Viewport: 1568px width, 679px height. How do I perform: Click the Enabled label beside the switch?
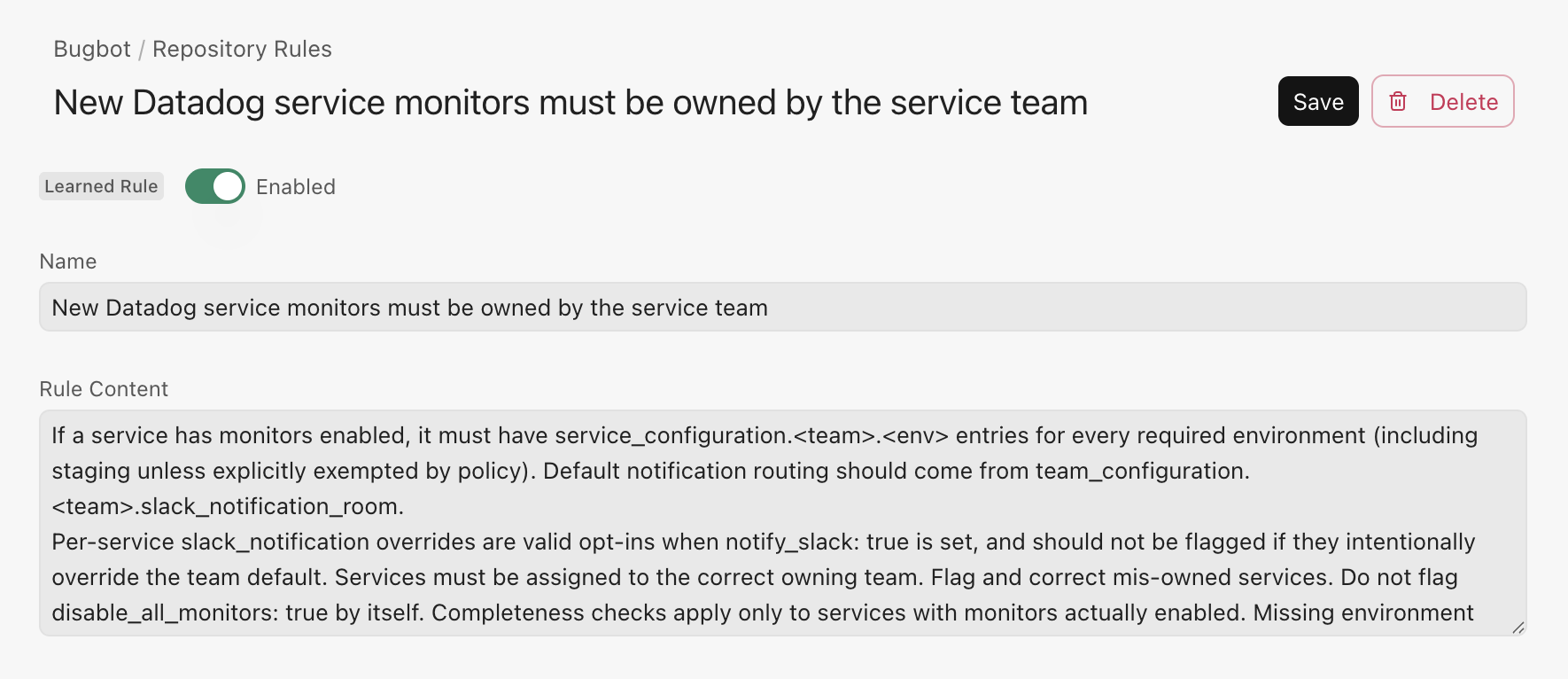click(x=296, y=187)
